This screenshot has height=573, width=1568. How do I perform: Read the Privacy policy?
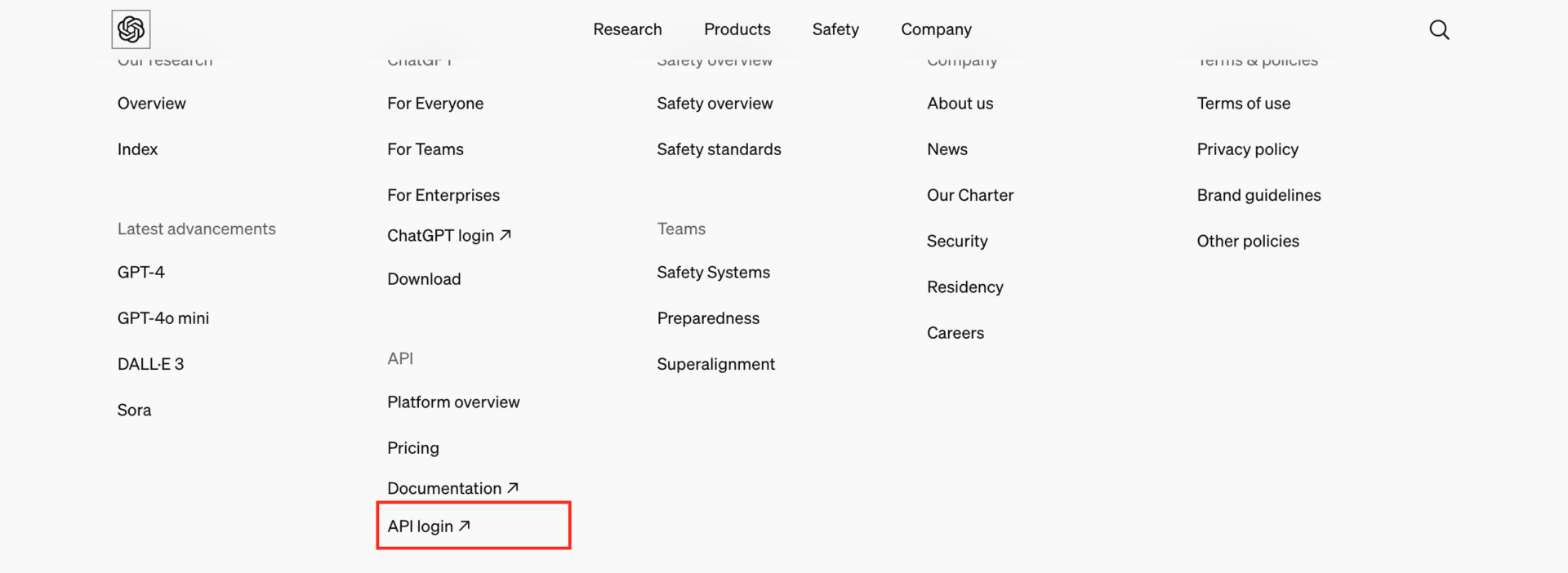[1247, 149]
